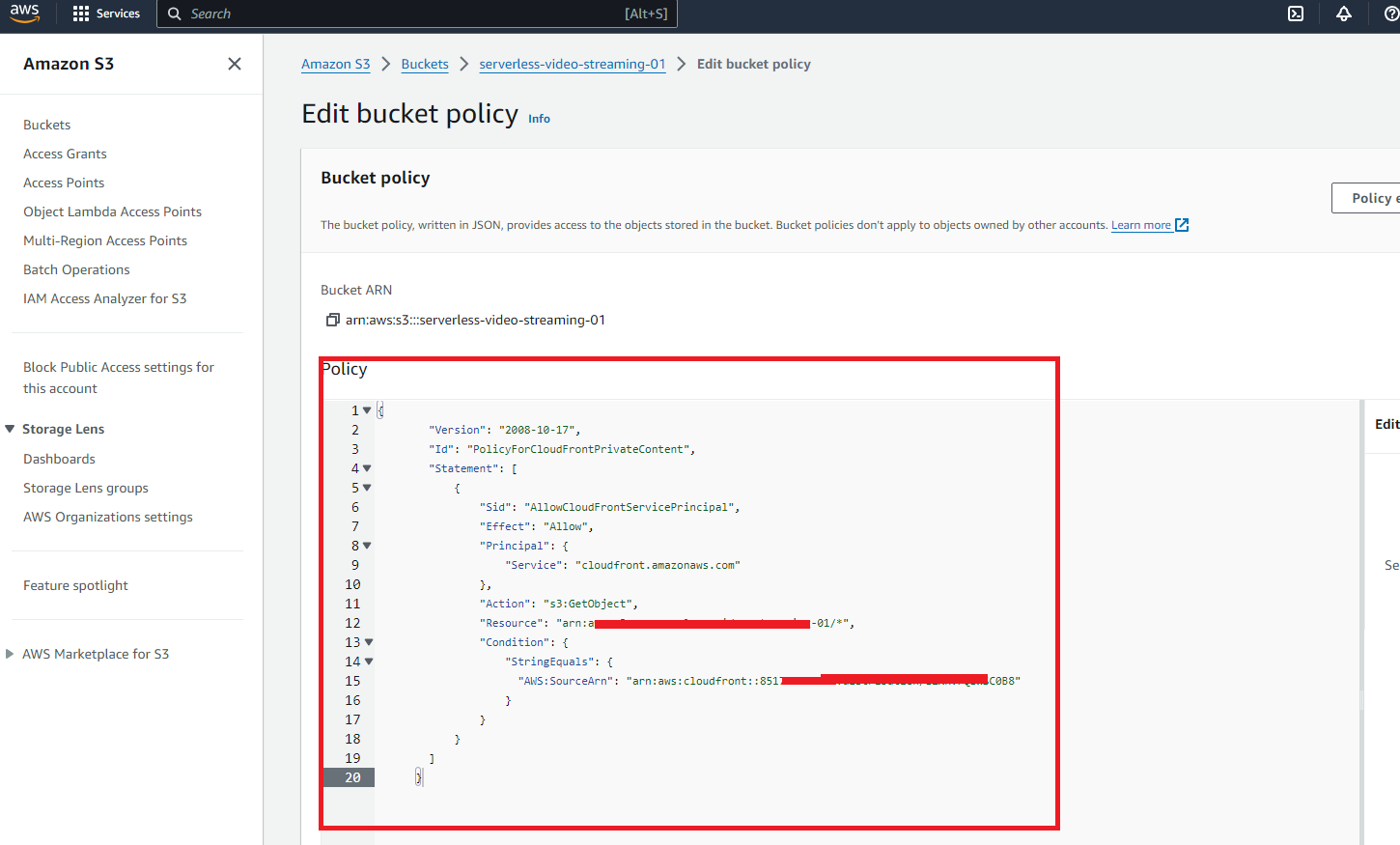
Task: Open Buckets in the sidebar
Action: click(47, 125)
